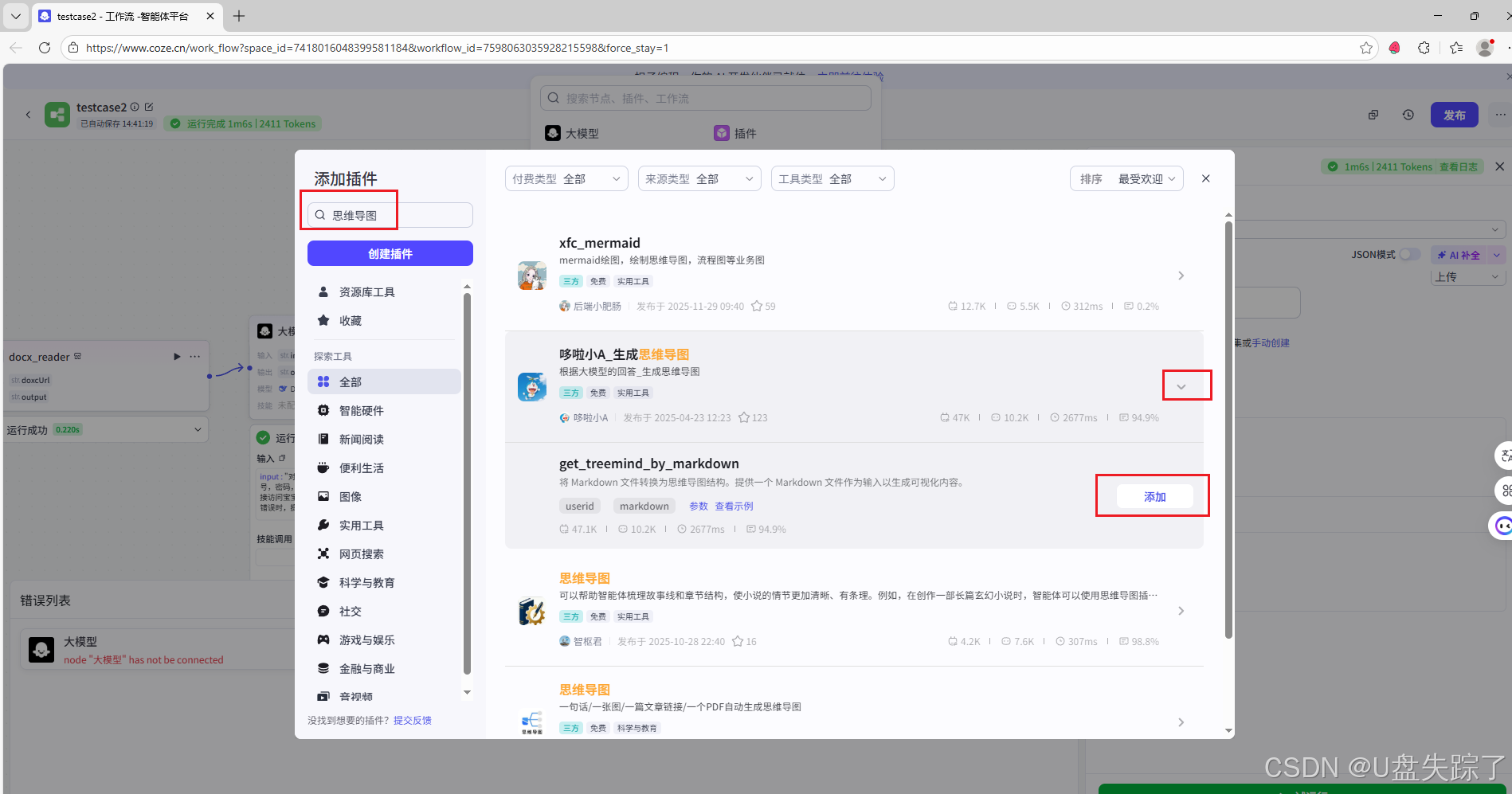Image resolution: width=1512 pixels, height=794 pixels.
Task: Open the 提交反馈 link
Action: pyautogui.click(x=413, y=720)
